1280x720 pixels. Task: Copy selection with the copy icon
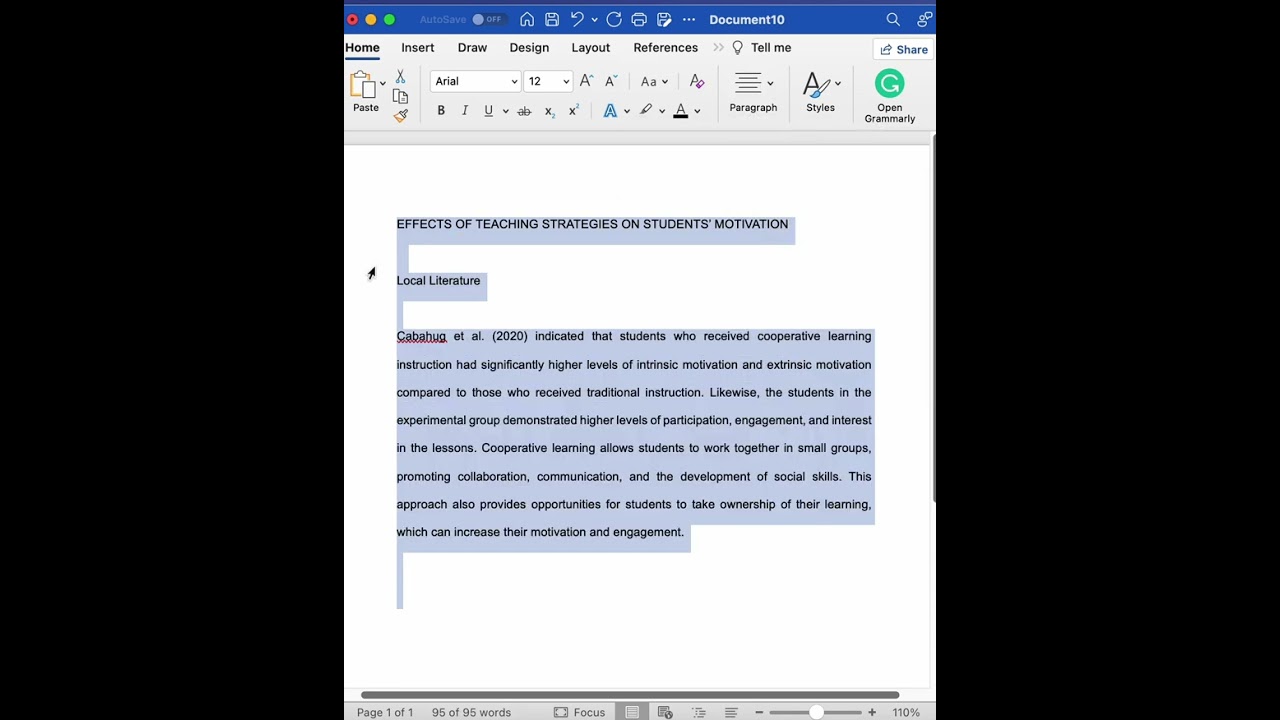pyautogui.click(x=400, y=96)
